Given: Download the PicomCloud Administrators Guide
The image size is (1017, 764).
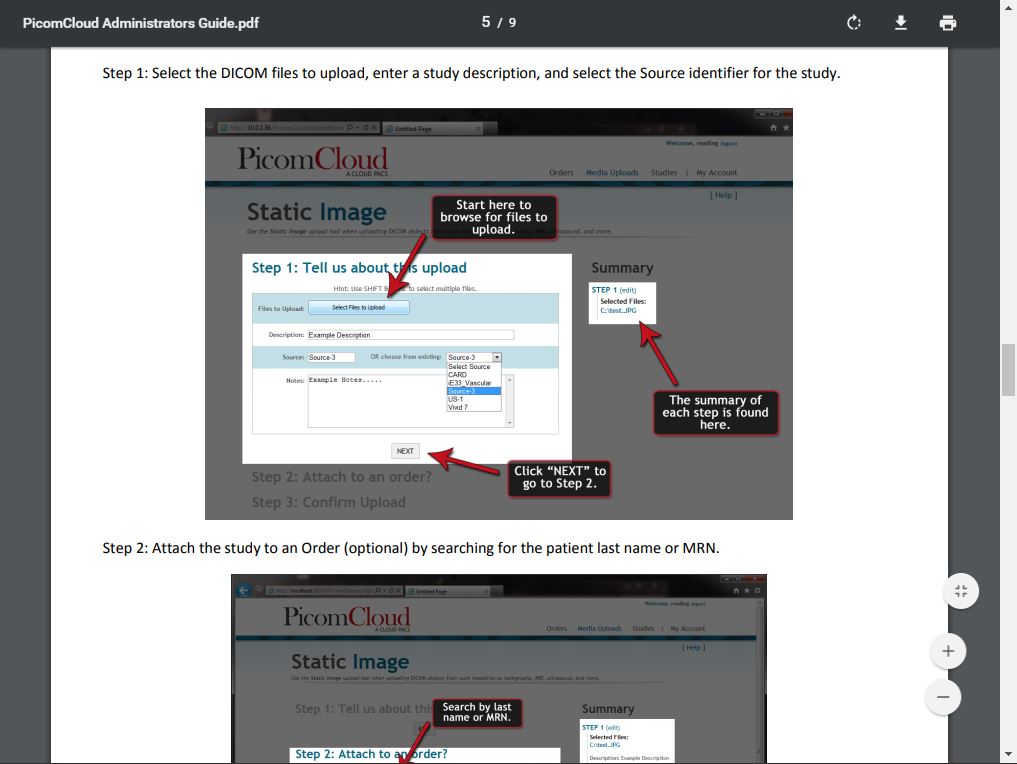Looking at the screenshot, I should [x=900, y=21].
